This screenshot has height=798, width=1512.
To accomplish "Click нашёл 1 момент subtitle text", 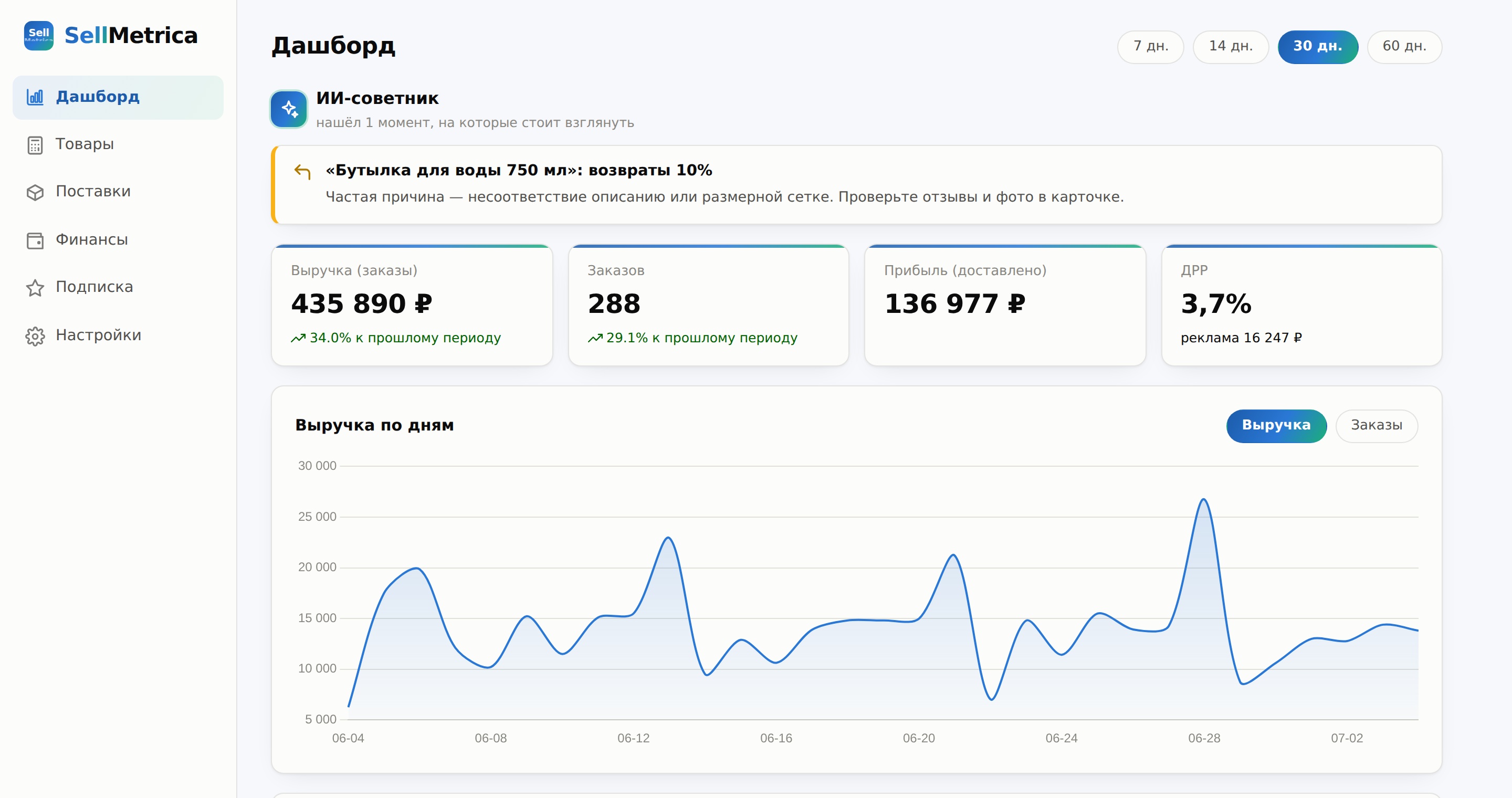I will [475, 123].
